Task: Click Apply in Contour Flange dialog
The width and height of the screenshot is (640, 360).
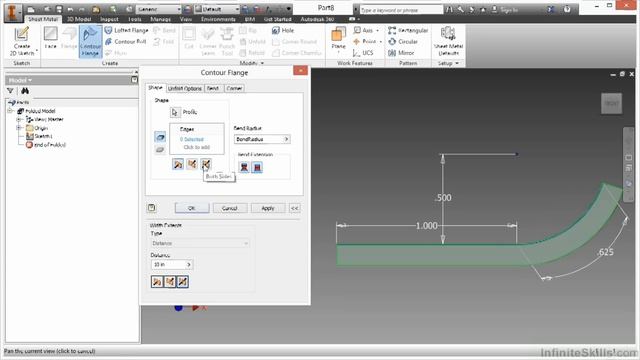Action: tap(268, 208)
